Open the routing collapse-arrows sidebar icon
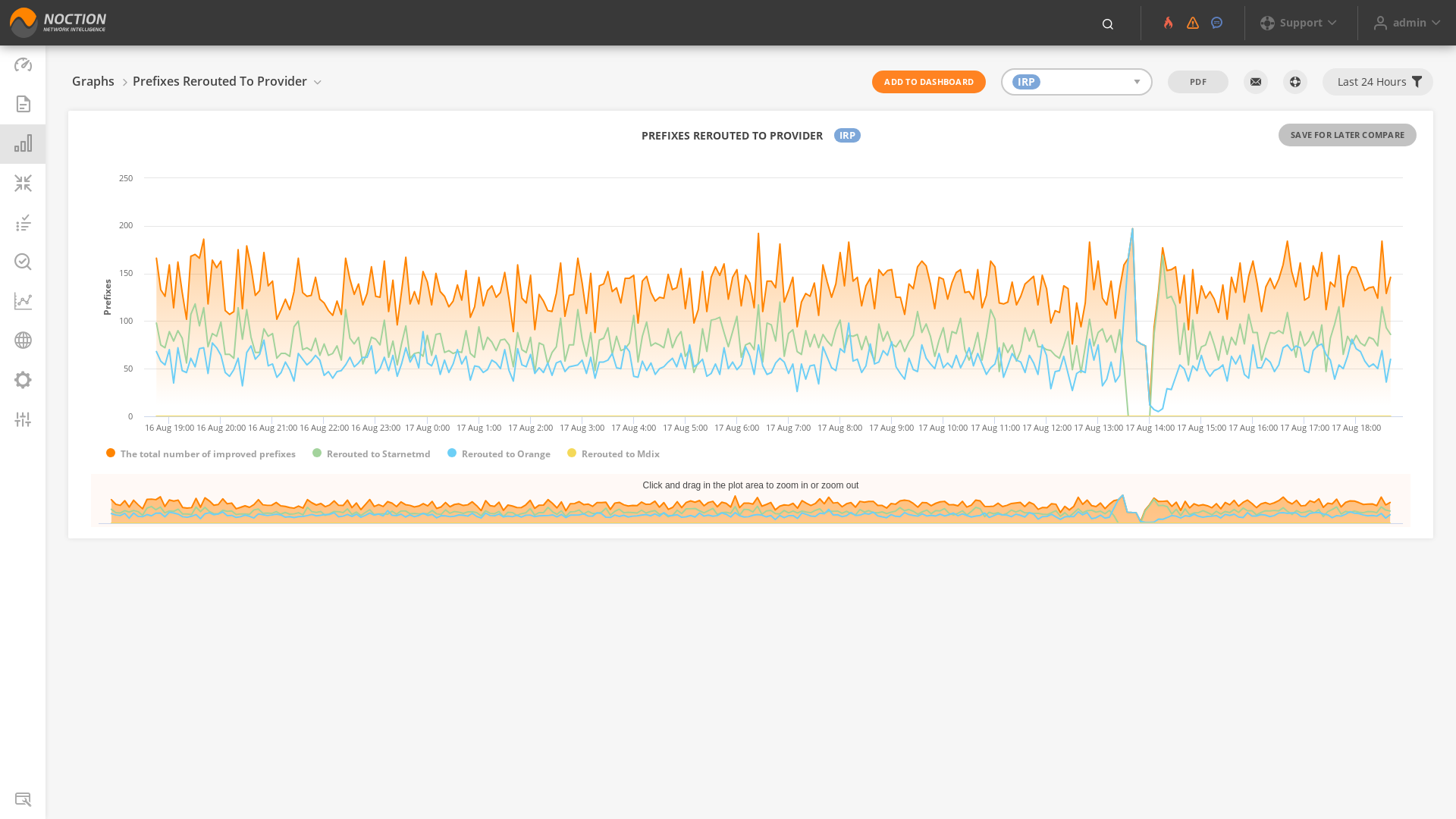The width and height of the screenshot is (1456, 819). coord(23,183)
